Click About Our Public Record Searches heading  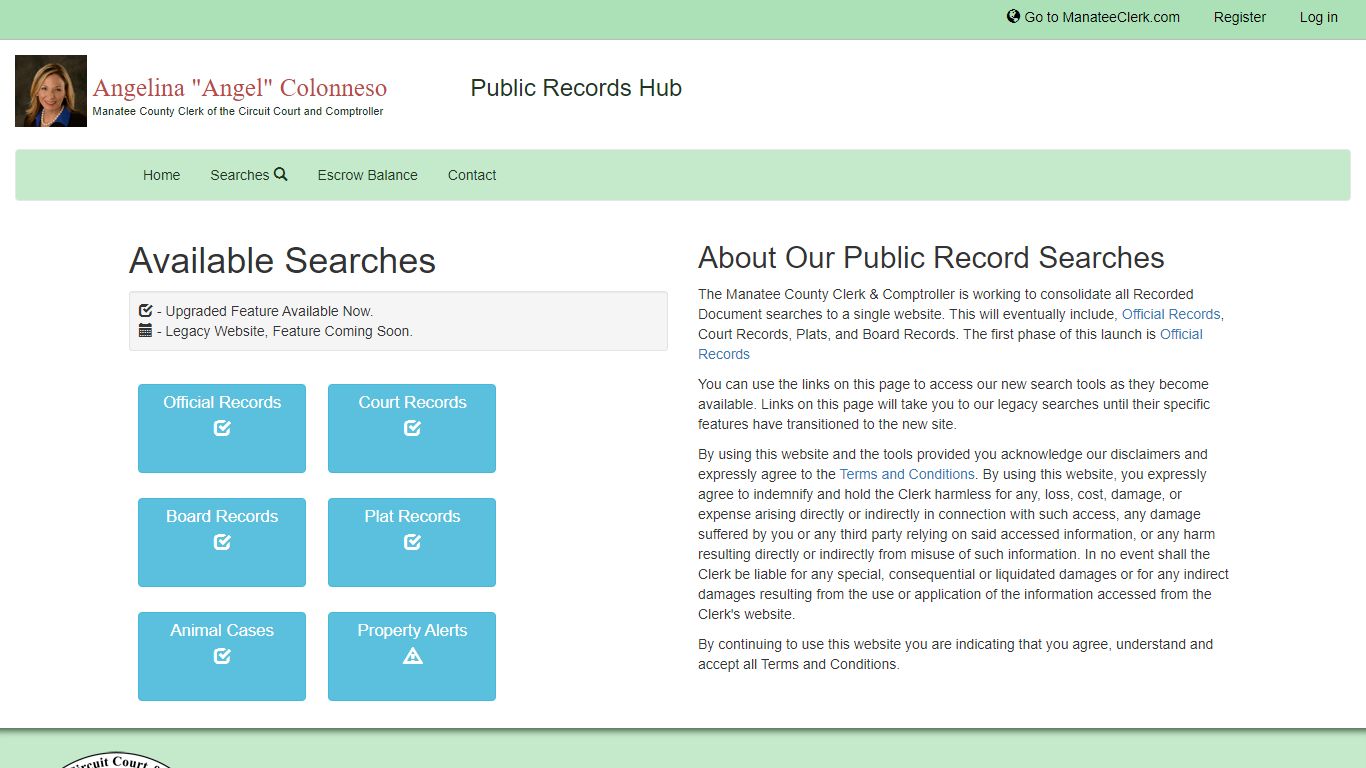click(931, 258)
